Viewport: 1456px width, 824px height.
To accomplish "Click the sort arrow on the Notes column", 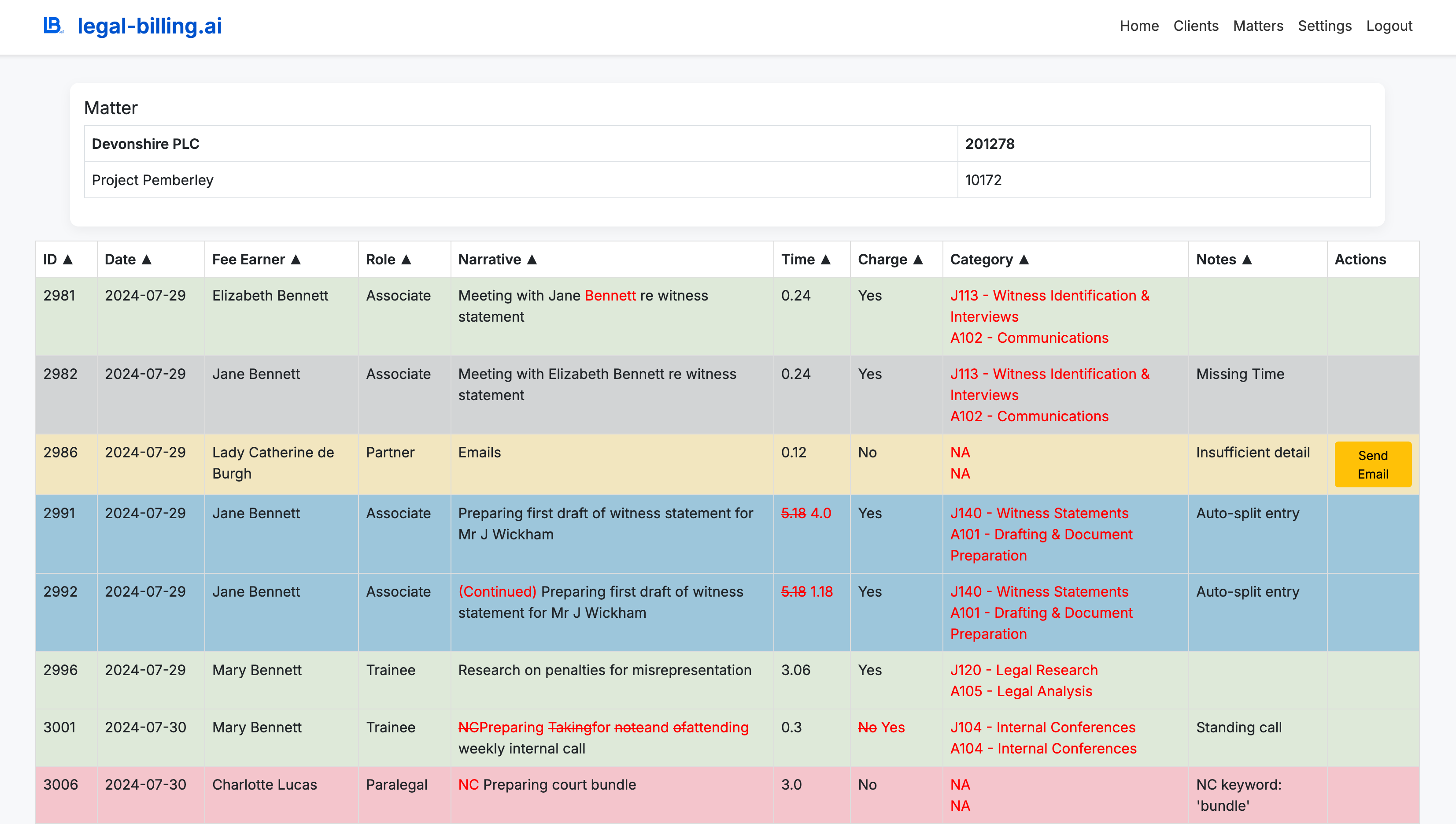I will [1247, 259].
